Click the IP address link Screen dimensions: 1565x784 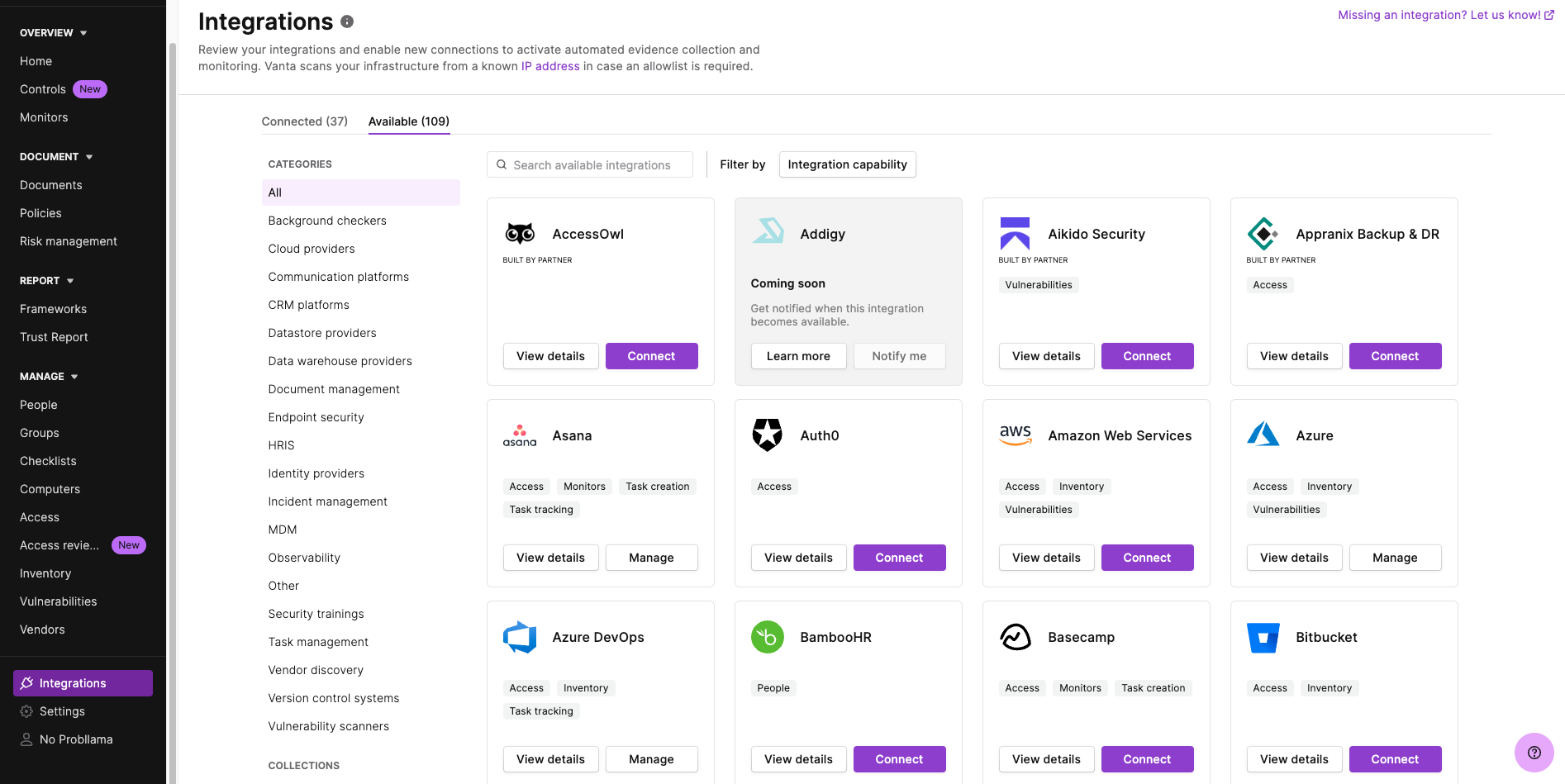(550, 66)
